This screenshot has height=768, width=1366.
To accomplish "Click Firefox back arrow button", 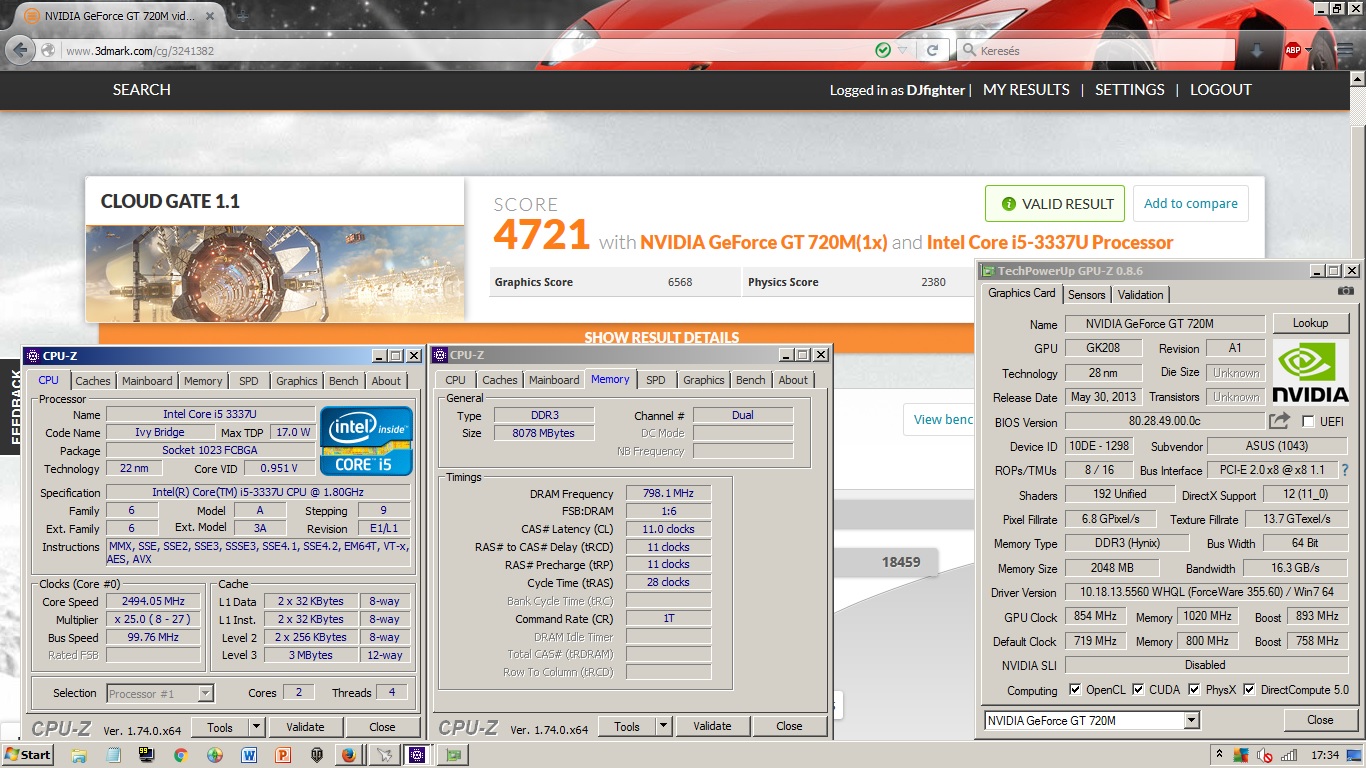I will pos(22,50).
